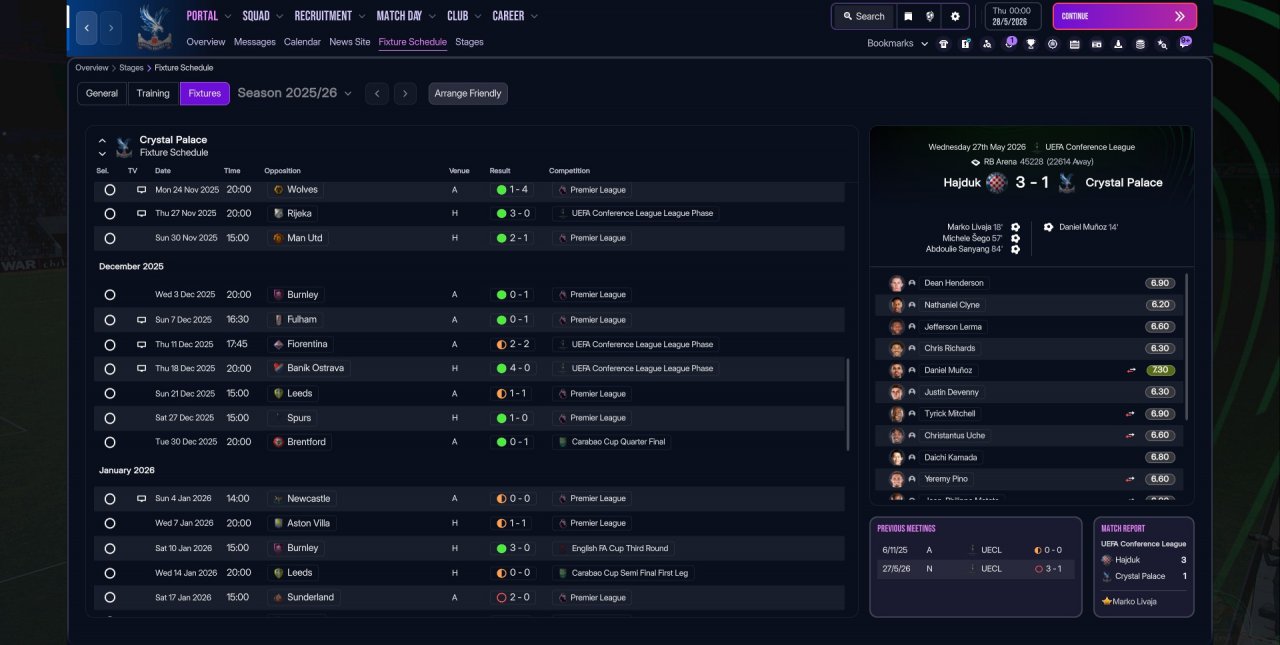This screenshot has width=1280, height=645.
Task: Open the speech bubble icon with the 9+ badge
Action: (1185, 43)
